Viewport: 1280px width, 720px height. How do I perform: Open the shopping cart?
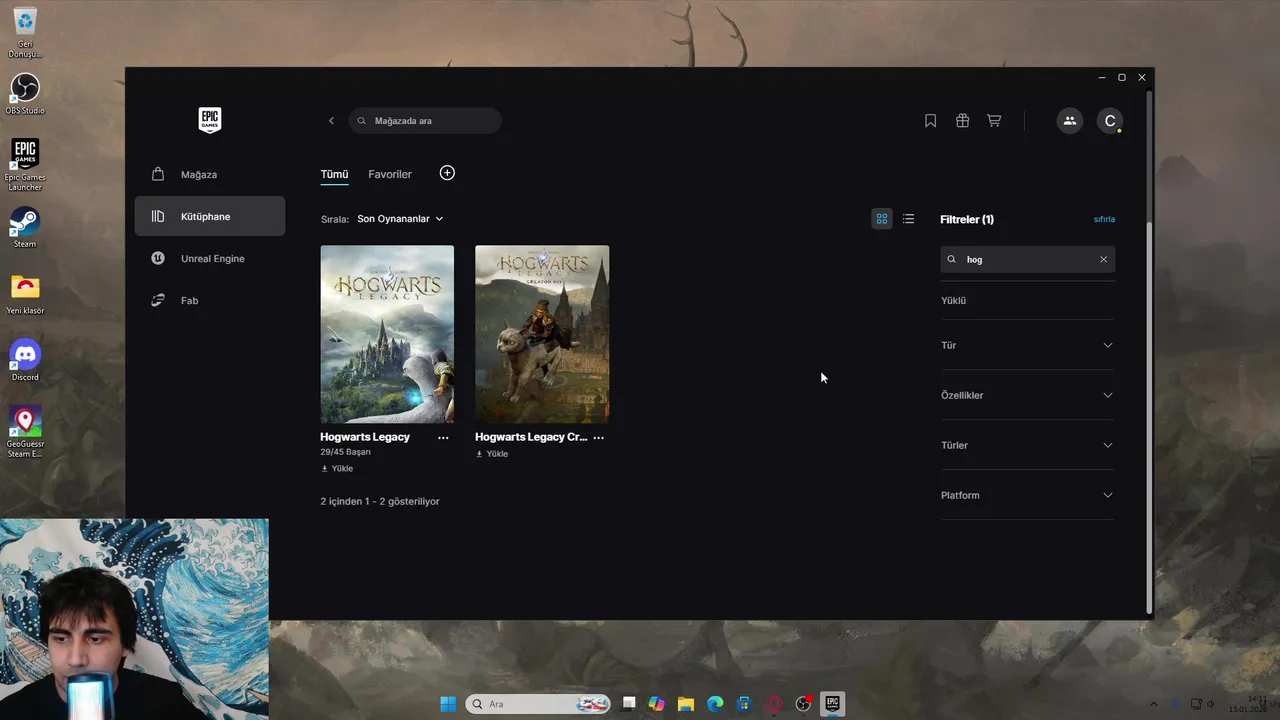[x=994, y=121]
